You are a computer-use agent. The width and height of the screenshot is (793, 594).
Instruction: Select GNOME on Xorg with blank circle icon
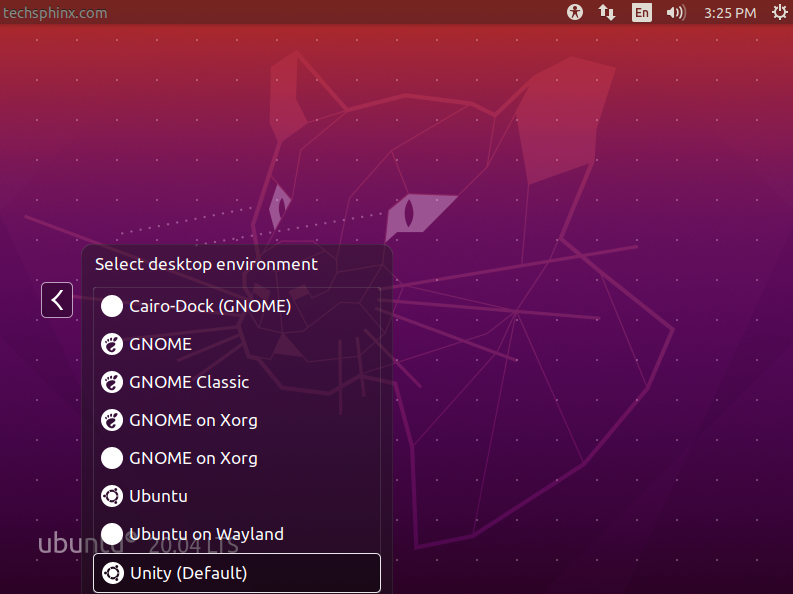(x=237, y=458)
